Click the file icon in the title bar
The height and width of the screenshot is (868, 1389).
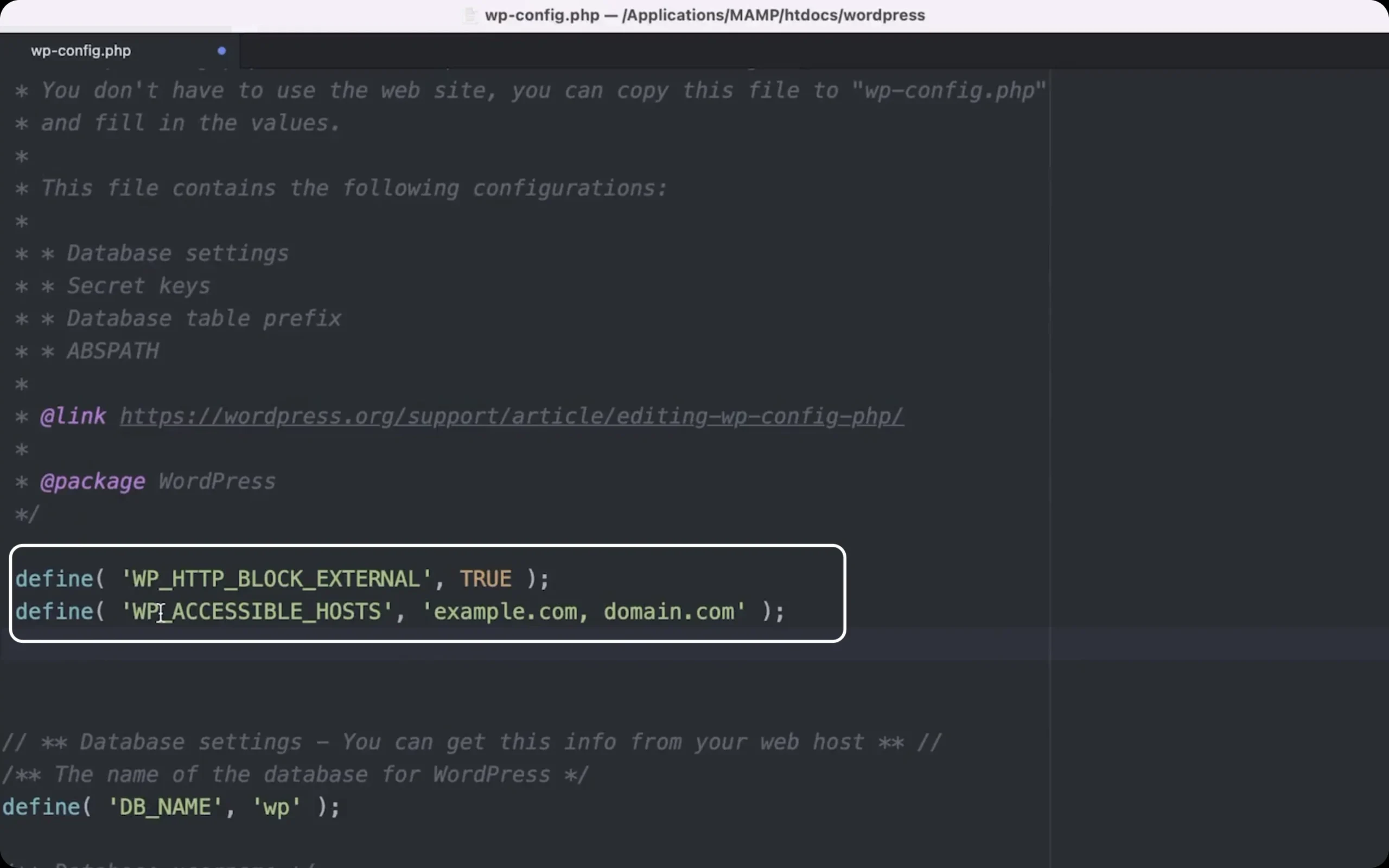click(x=470, y=16)
